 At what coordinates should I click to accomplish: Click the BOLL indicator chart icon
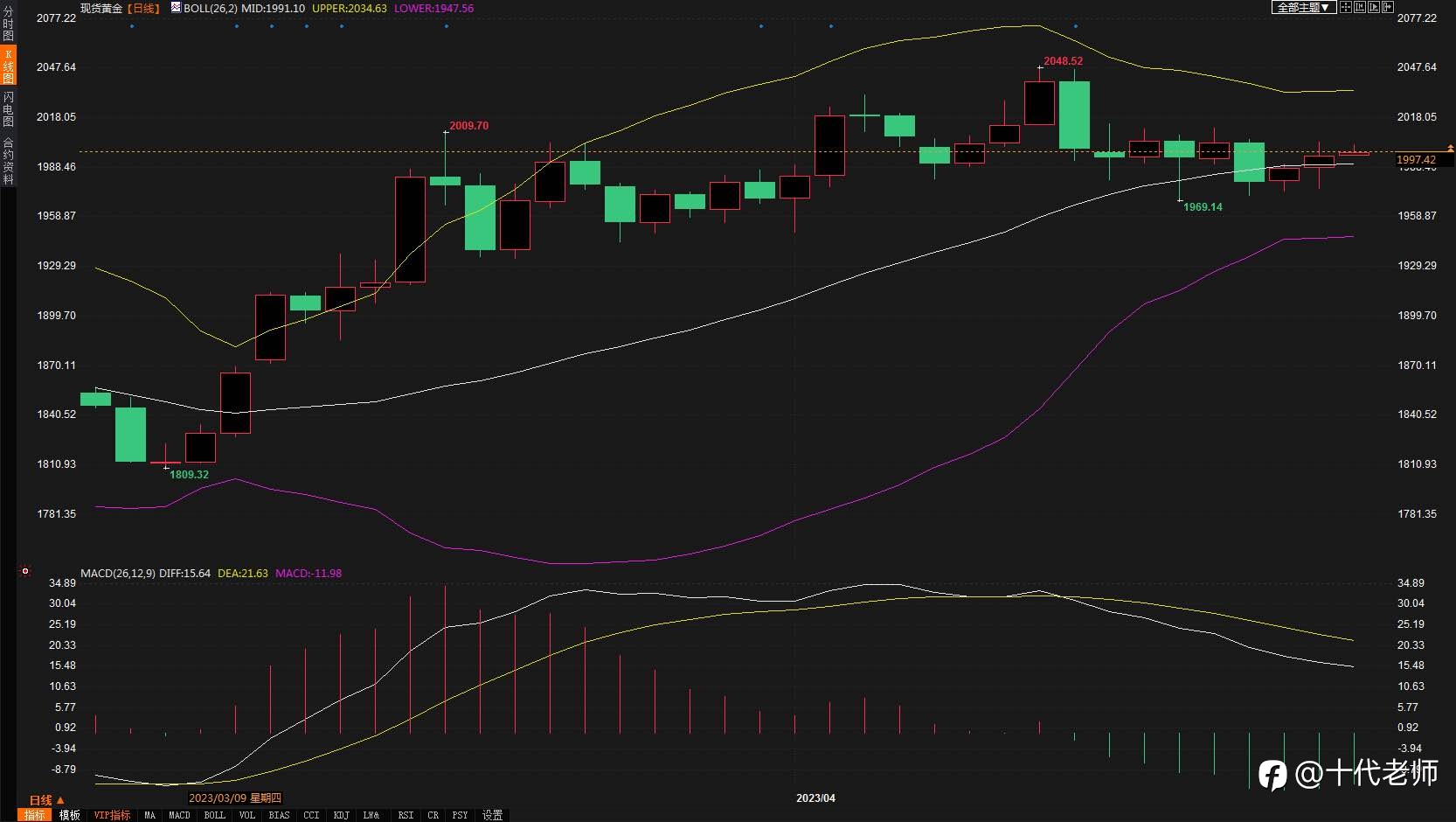pos(176,7)
